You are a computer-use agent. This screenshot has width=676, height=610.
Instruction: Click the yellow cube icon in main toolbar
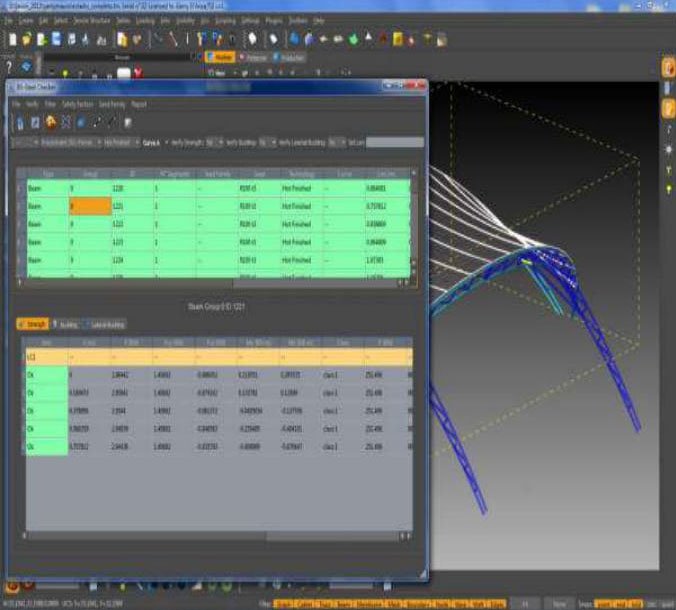pos(398,40)
